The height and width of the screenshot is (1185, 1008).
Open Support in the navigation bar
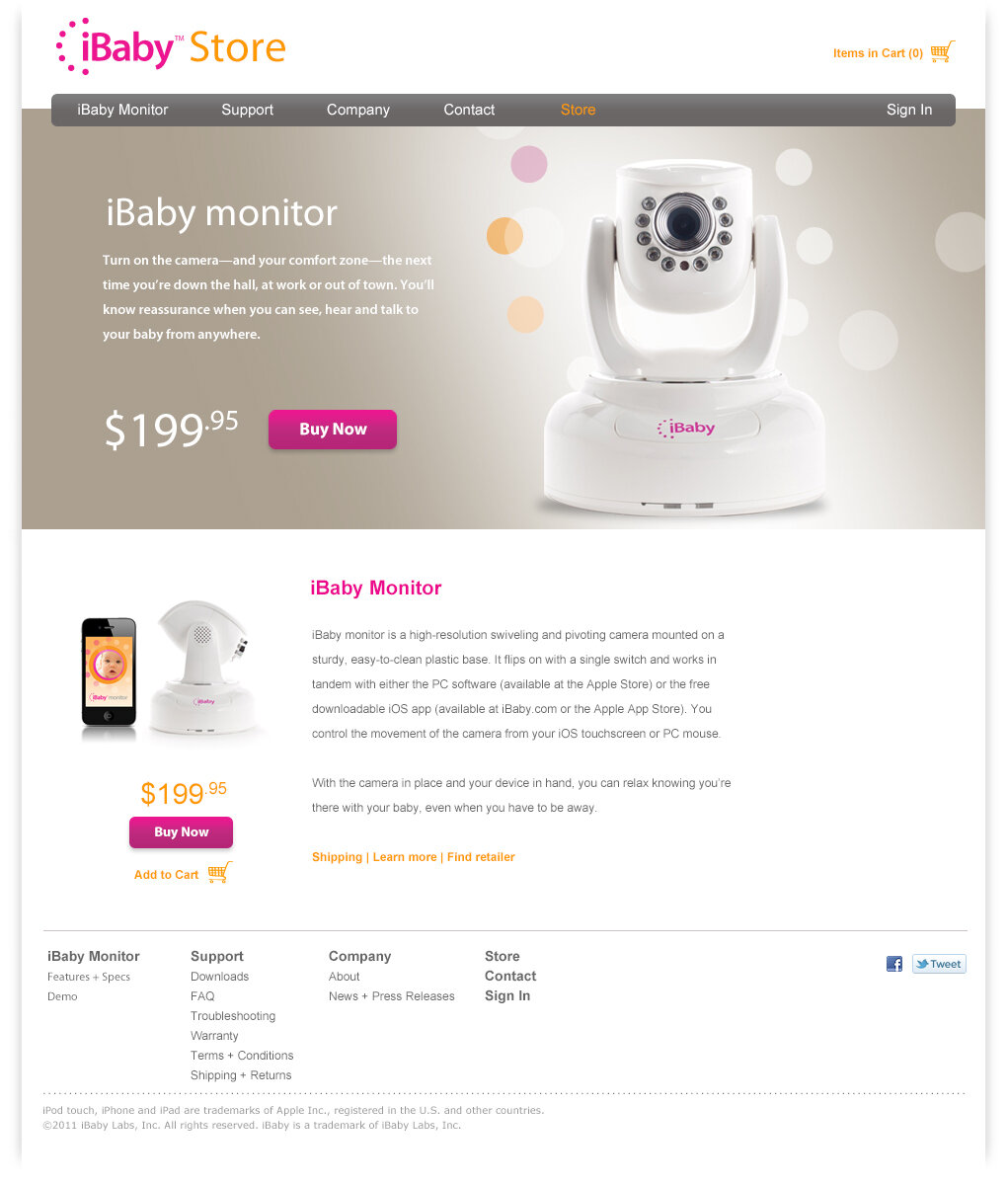click(x=247, y=110)
